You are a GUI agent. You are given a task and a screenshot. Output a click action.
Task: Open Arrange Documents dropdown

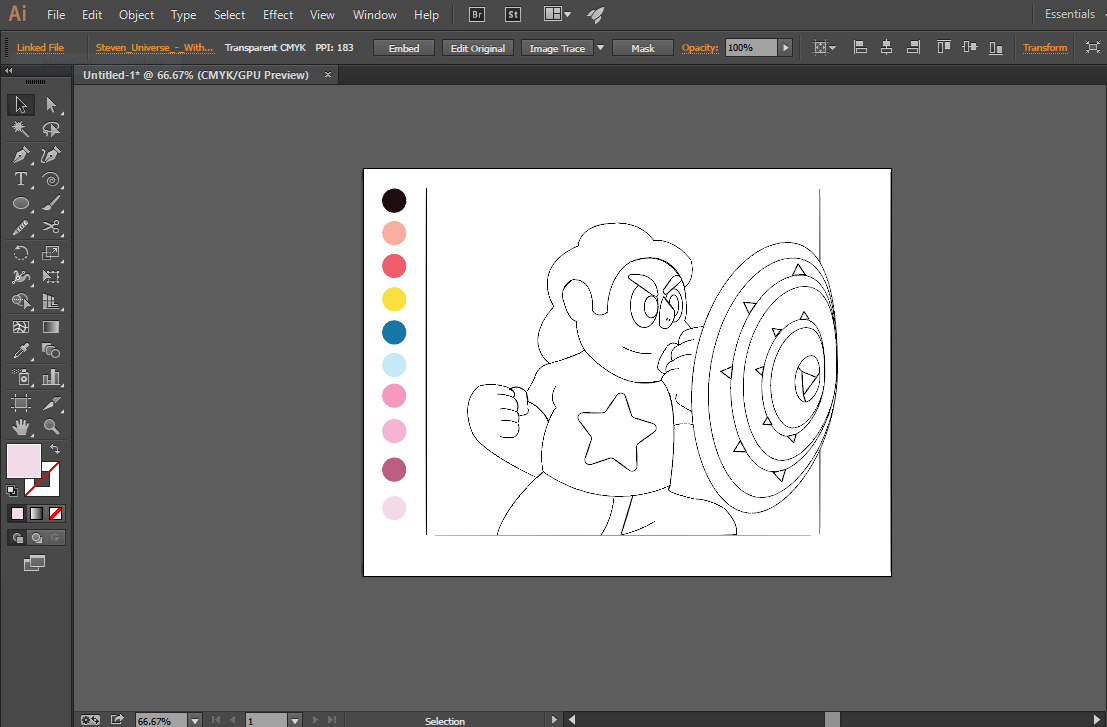click(557, 14)
